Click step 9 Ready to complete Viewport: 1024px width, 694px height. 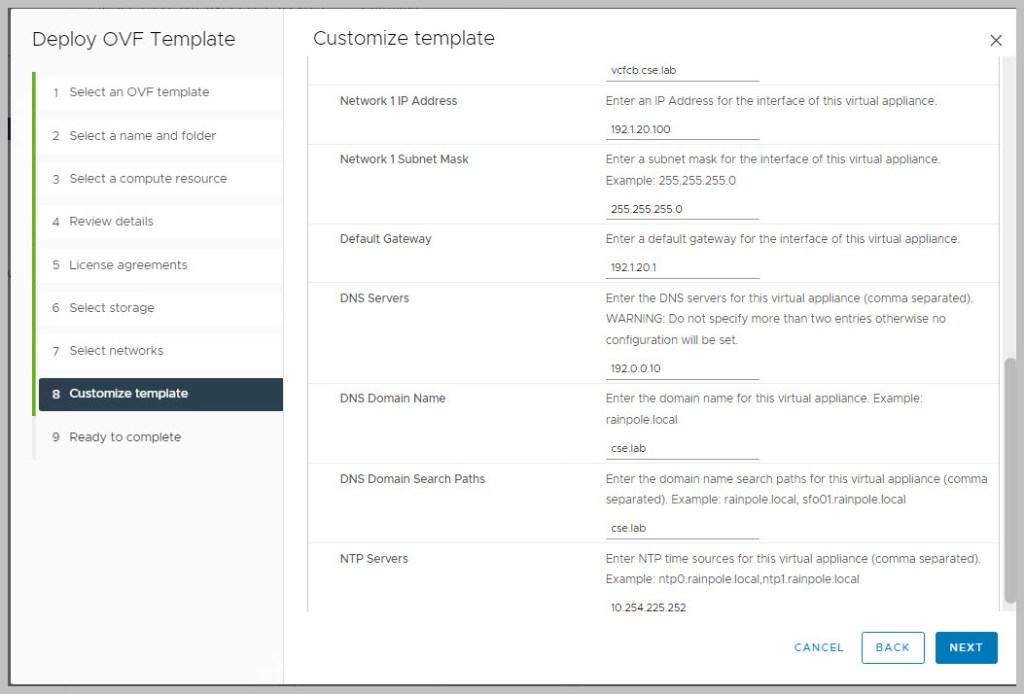click(125, 437)
